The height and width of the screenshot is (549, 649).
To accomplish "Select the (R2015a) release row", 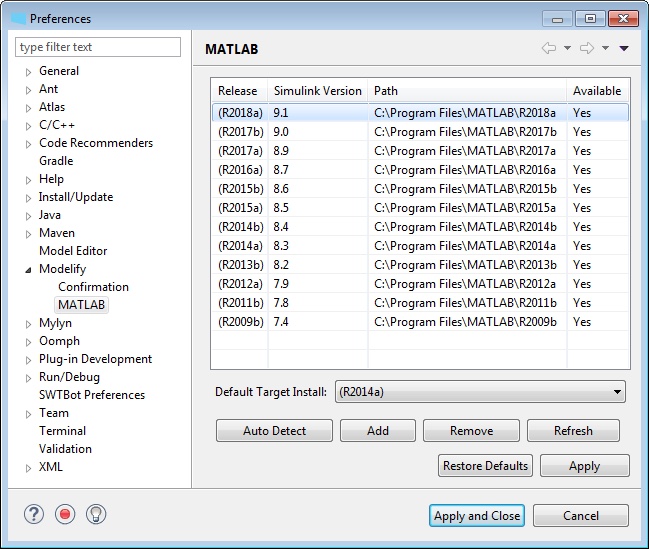I will click(x=421, y=208).
